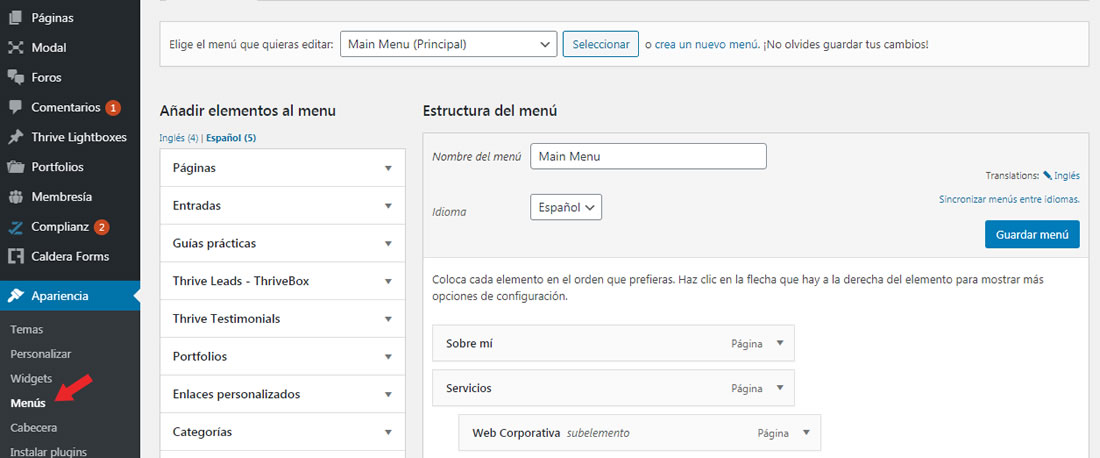Open the Modal sidebar icon

(x=15, y=48)
